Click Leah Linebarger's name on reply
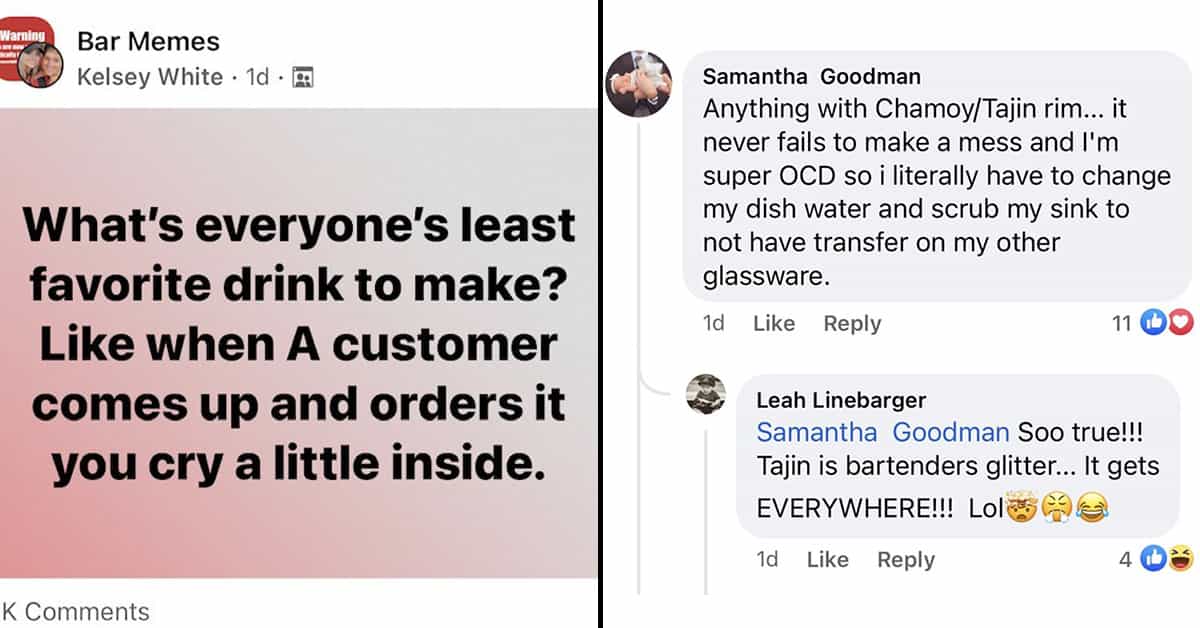This screenshot has width=1200, height=628. pyautogui.click(x=841, y=400)
